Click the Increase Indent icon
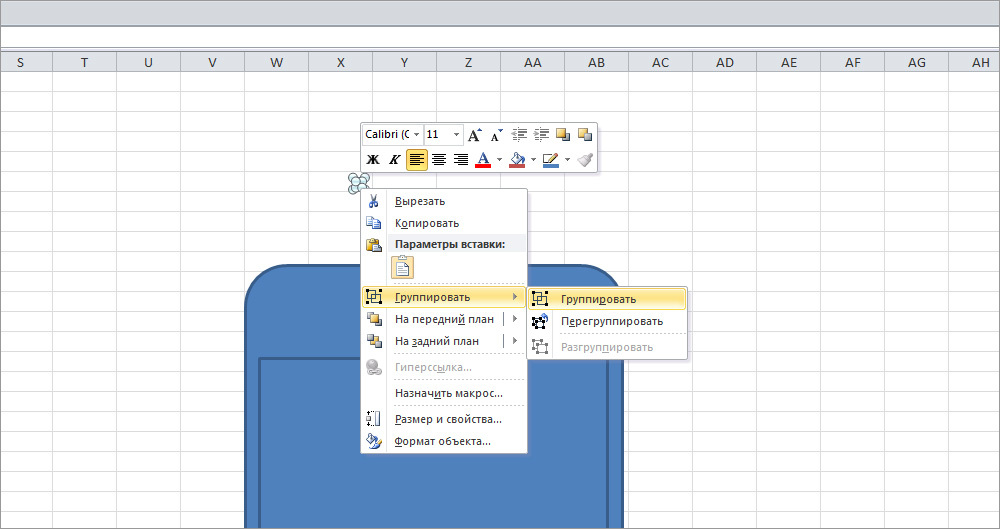Viewport: 1000px width, 529px height. [541, 135]
